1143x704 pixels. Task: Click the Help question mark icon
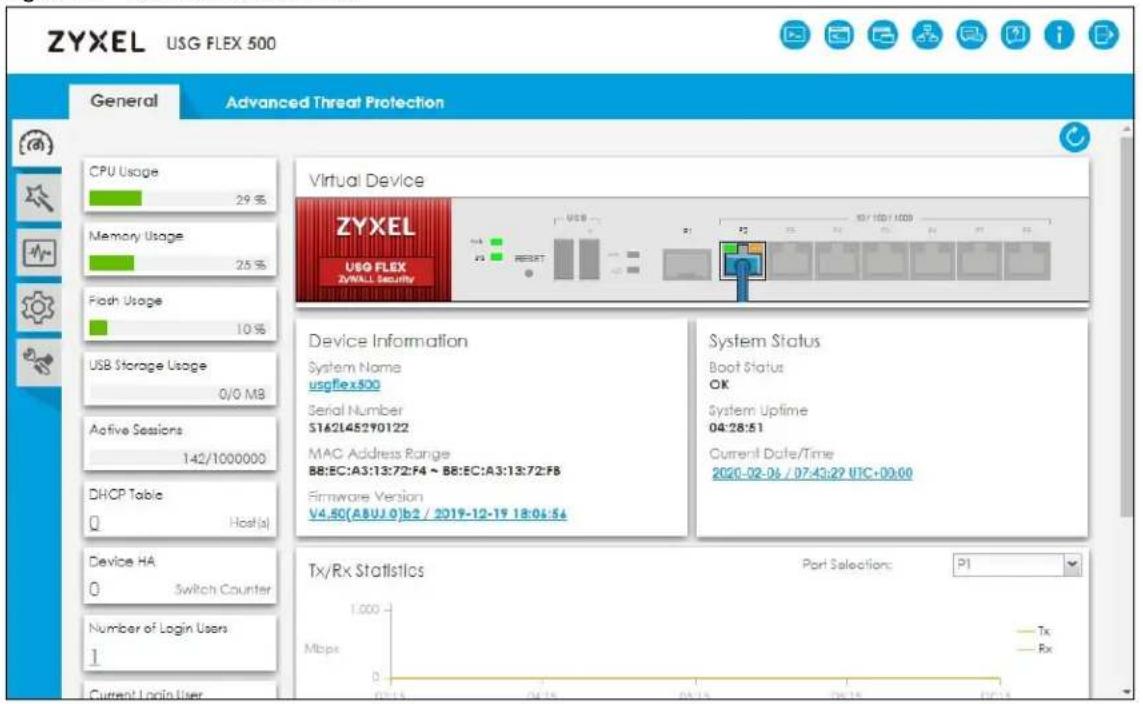click(x=1015, y=34)
